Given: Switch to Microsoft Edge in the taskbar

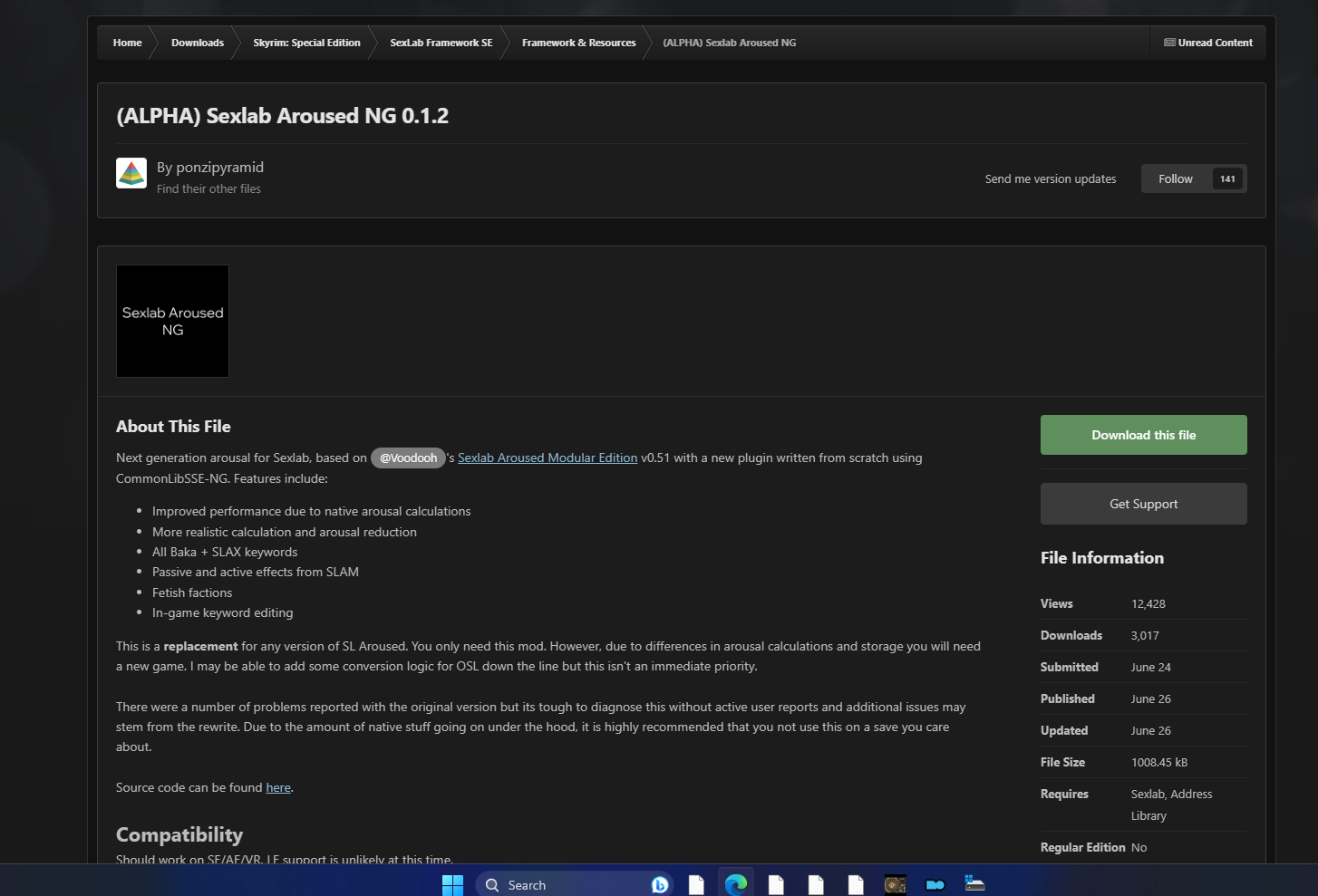Looking at the screenshot, I should coord(736,885).
